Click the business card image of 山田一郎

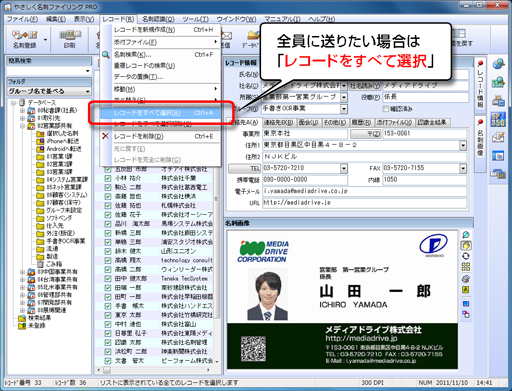pos(342,300)
